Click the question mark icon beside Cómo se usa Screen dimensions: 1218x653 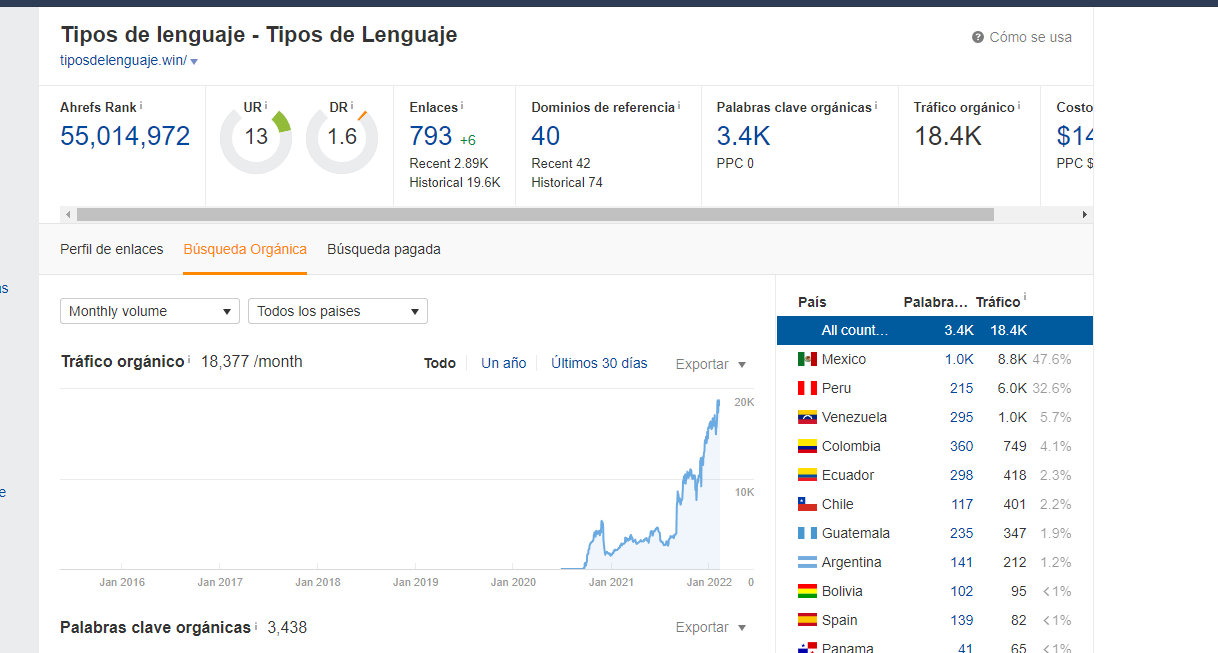[x=978, y=37]
